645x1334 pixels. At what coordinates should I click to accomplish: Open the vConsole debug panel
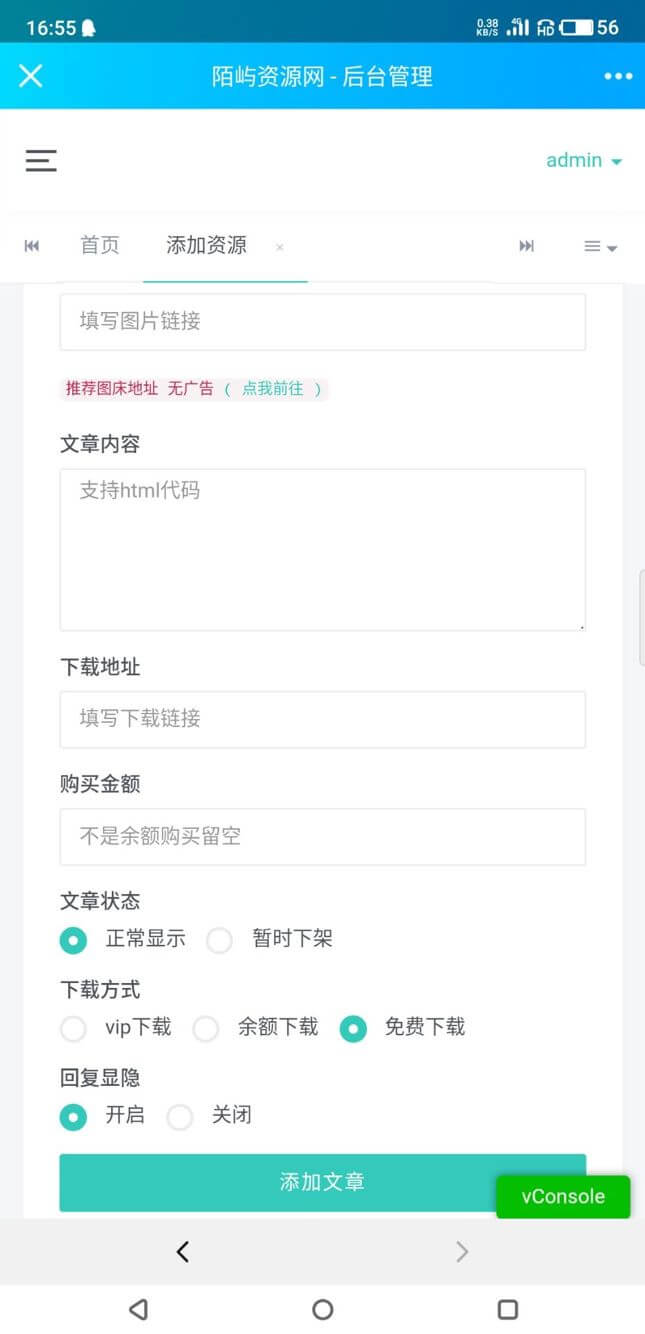point(563,1196)
